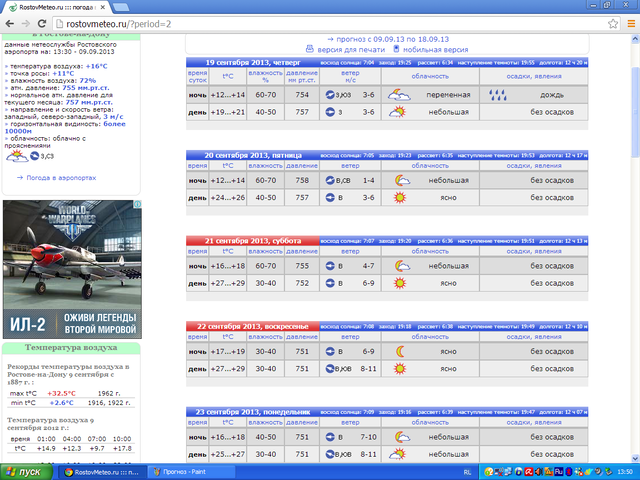The image size is (640, 480).
Task: Click the mobile version phone icon
Action: point(396,49)
